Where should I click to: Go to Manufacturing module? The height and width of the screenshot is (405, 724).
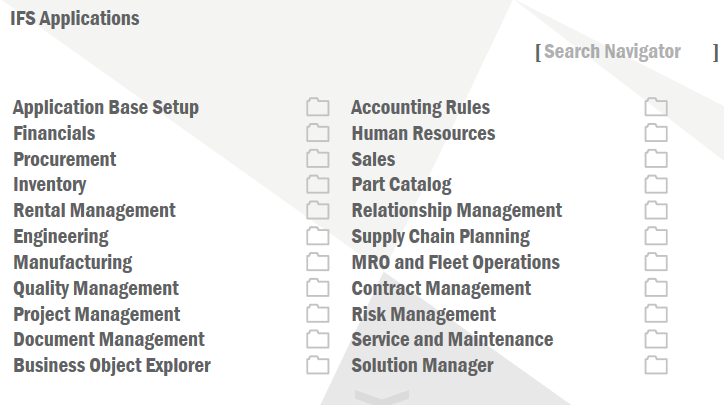pos(72,262)
